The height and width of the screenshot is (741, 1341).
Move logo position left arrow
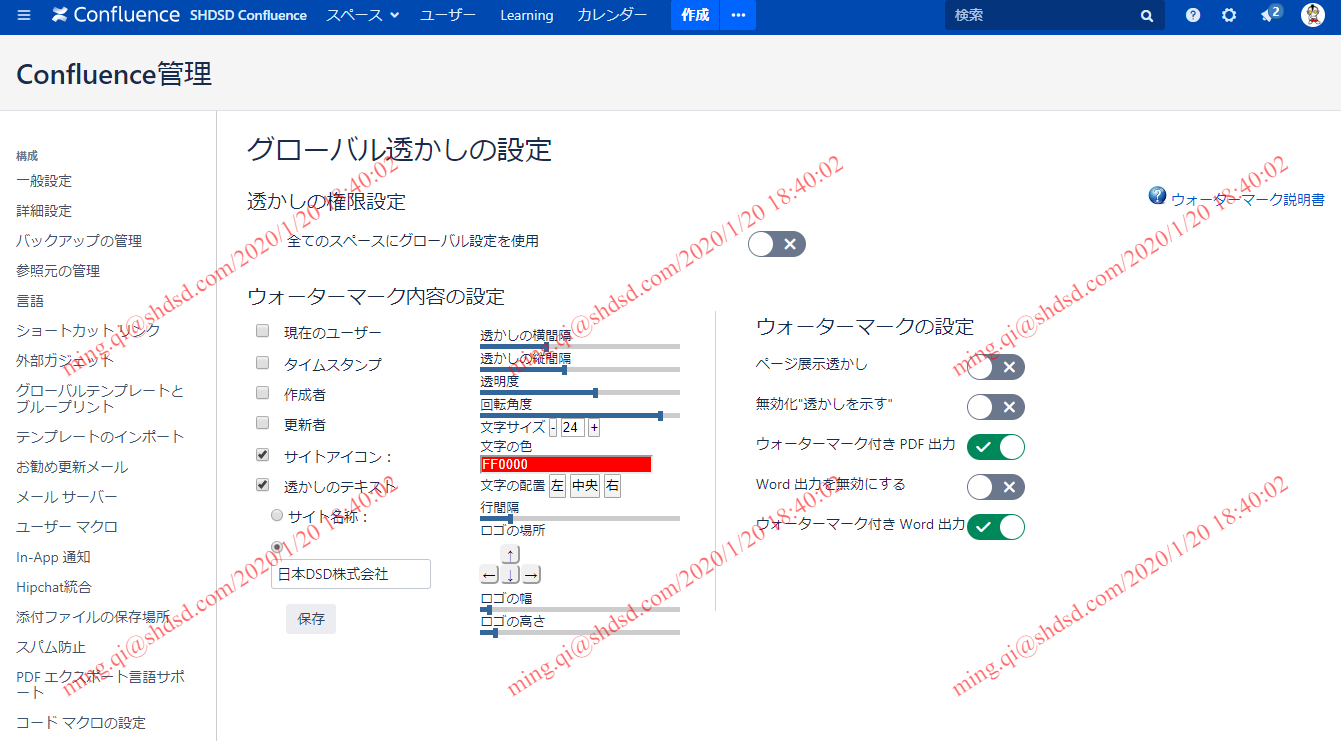[489, 575]
